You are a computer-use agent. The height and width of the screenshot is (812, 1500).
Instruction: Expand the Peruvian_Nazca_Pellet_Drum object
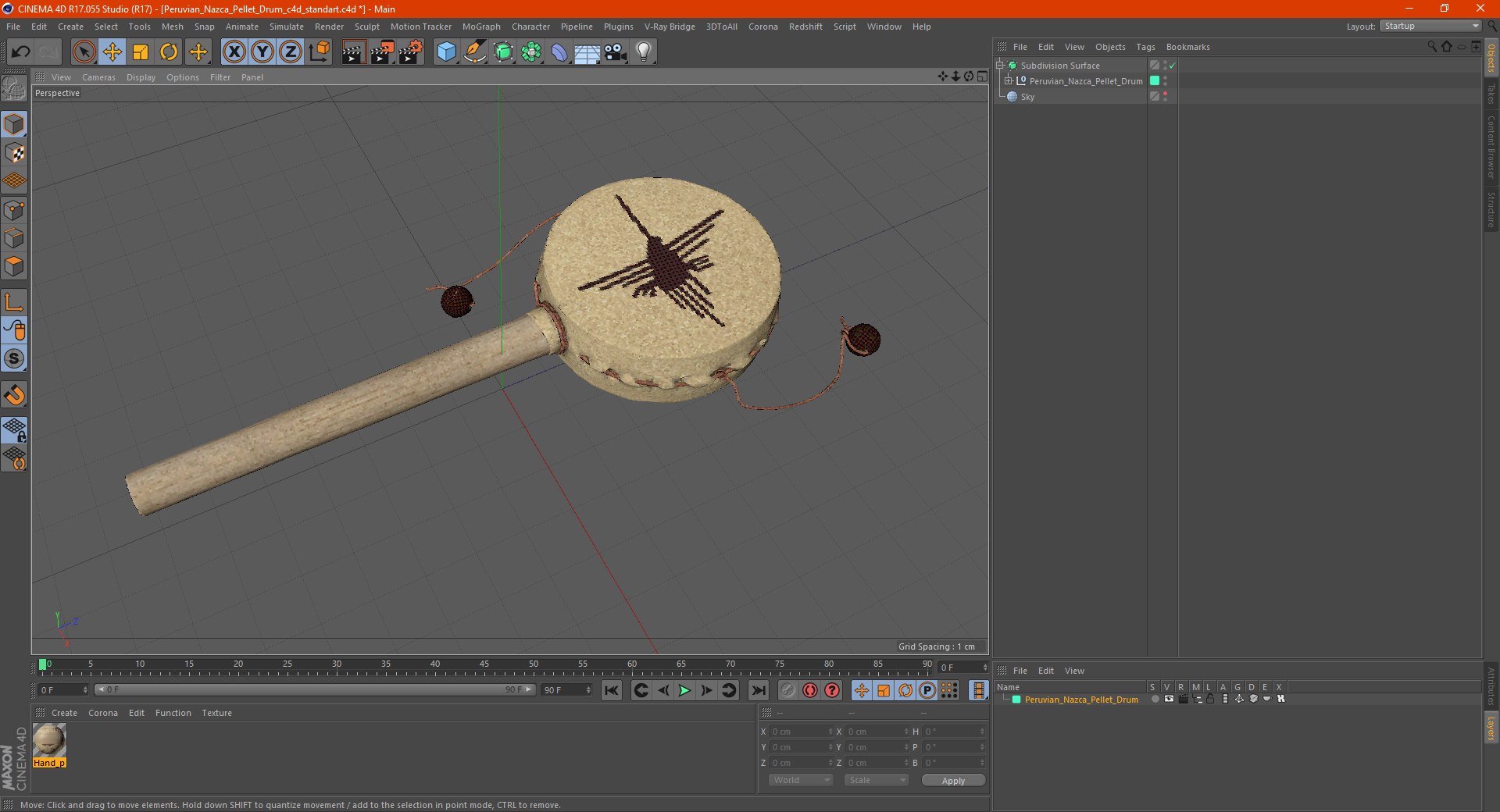[1009, 81]
